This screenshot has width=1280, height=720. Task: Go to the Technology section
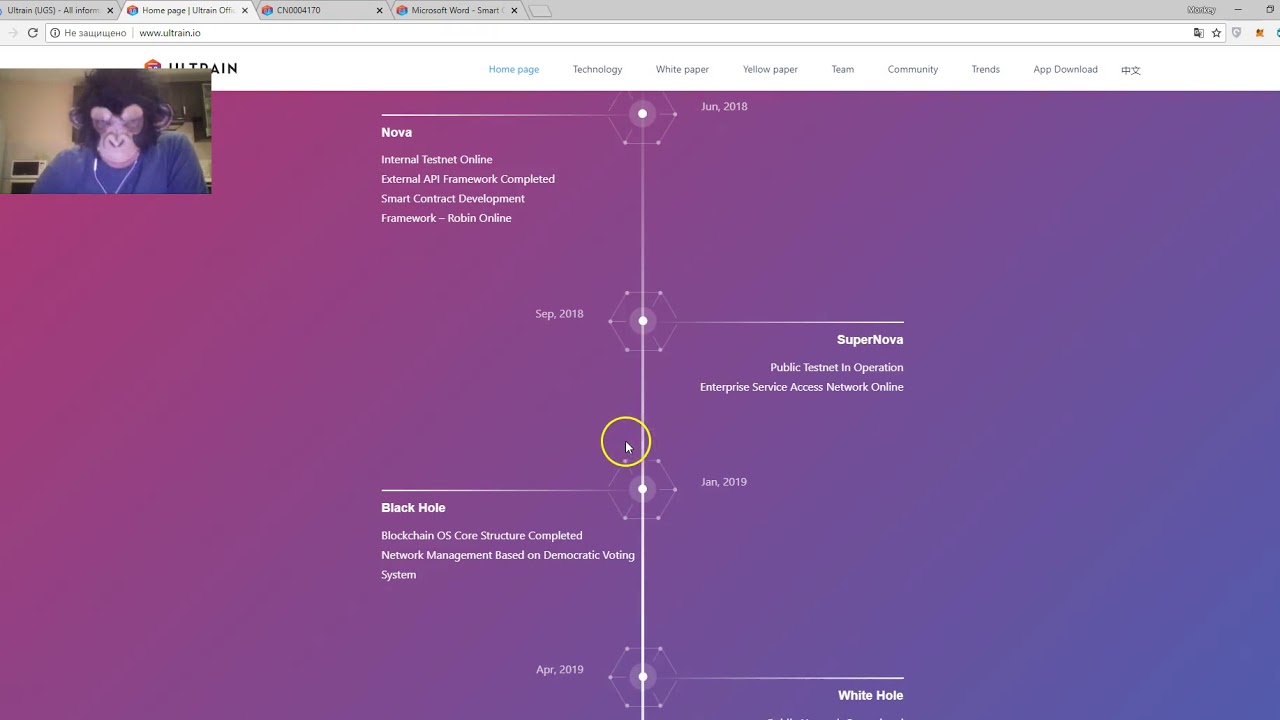click(597, 69)
